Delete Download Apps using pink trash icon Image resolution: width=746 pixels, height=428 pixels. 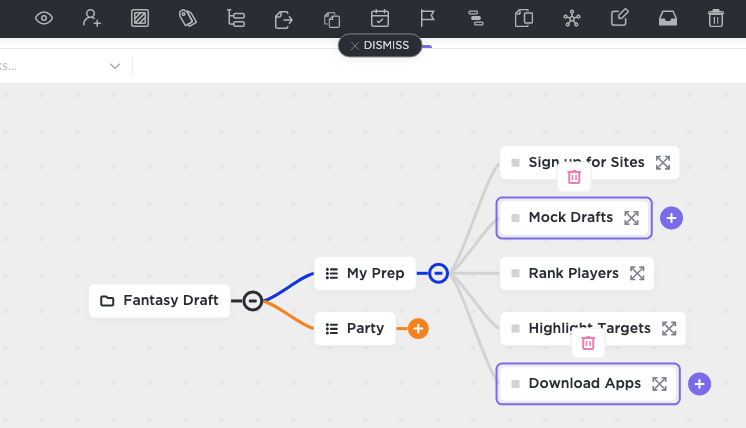click(x=588, y=343)
